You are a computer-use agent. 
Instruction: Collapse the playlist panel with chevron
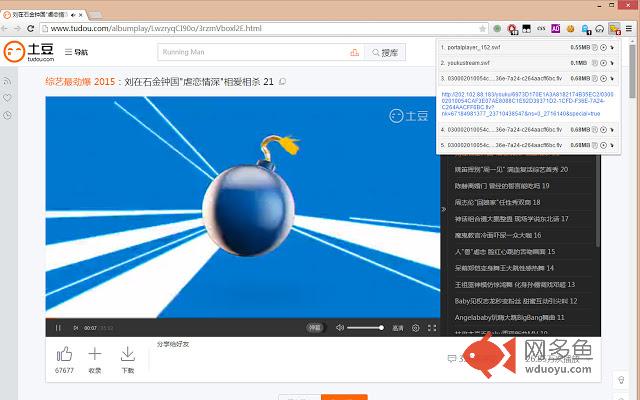pyautogui.click(x=444, y=209)
